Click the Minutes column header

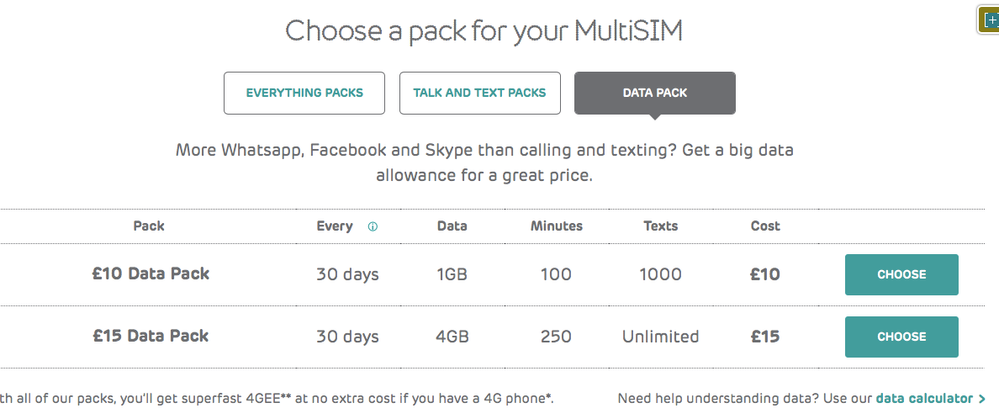pyautogui.click(x=556, y=226)
